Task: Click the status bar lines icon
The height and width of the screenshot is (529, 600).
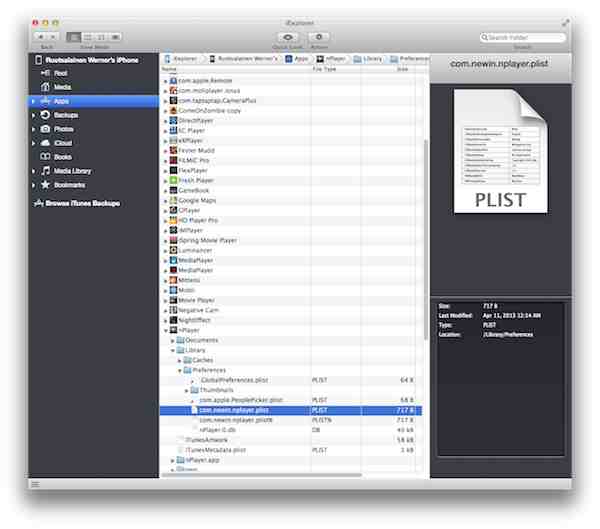Action: pyautogui.click(x=36, y=484)
